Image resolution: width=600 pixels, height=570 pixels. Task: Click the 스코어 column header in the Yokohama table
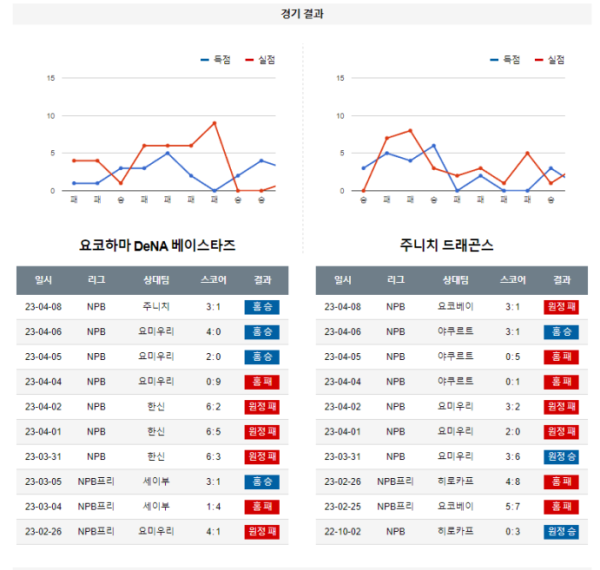point(214,280)
